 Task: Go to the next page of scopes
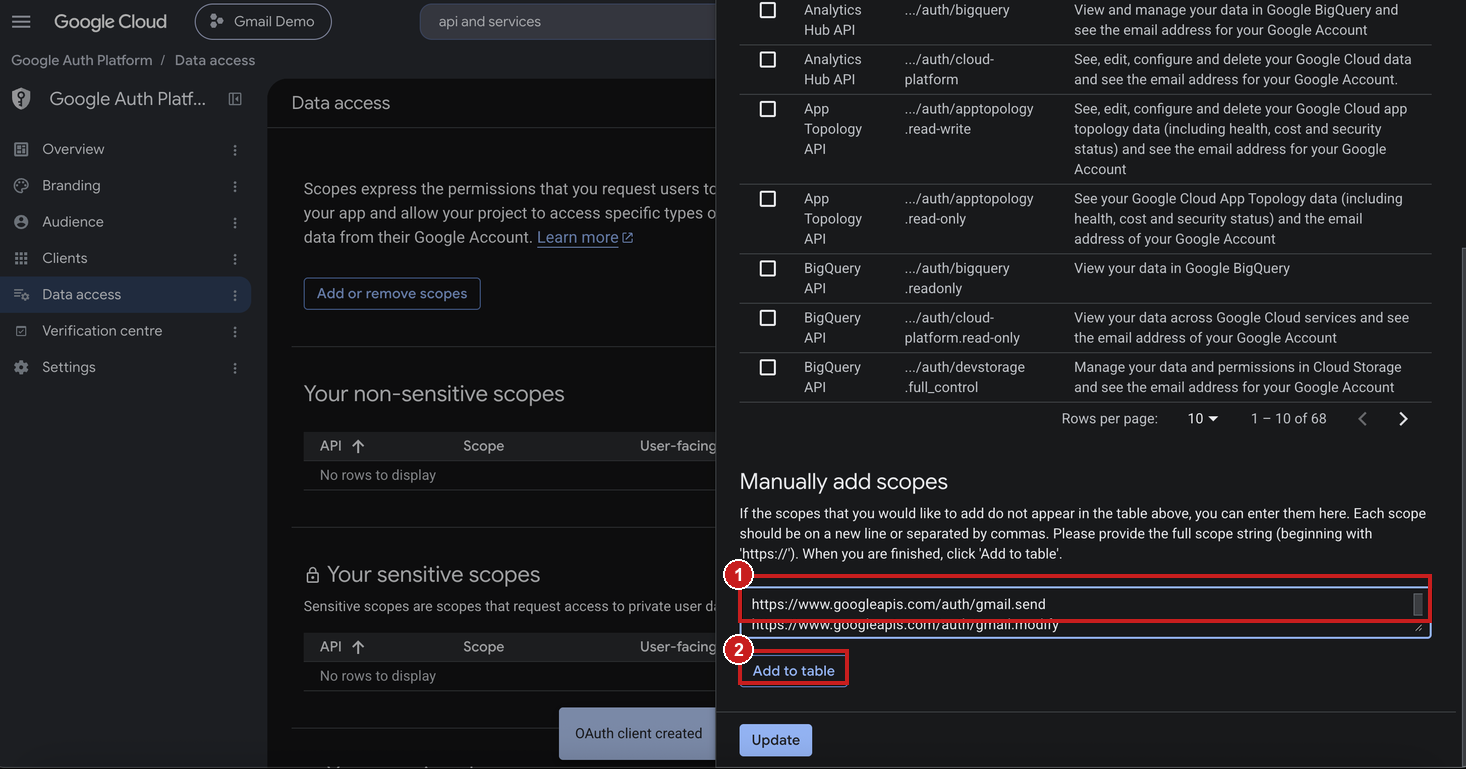pyautogui.click(x=1403, y=419)
